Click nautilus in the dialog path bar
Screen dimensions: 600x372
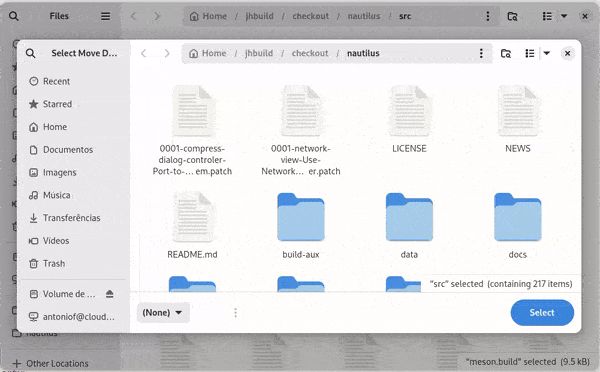click(x=363, y=53)
